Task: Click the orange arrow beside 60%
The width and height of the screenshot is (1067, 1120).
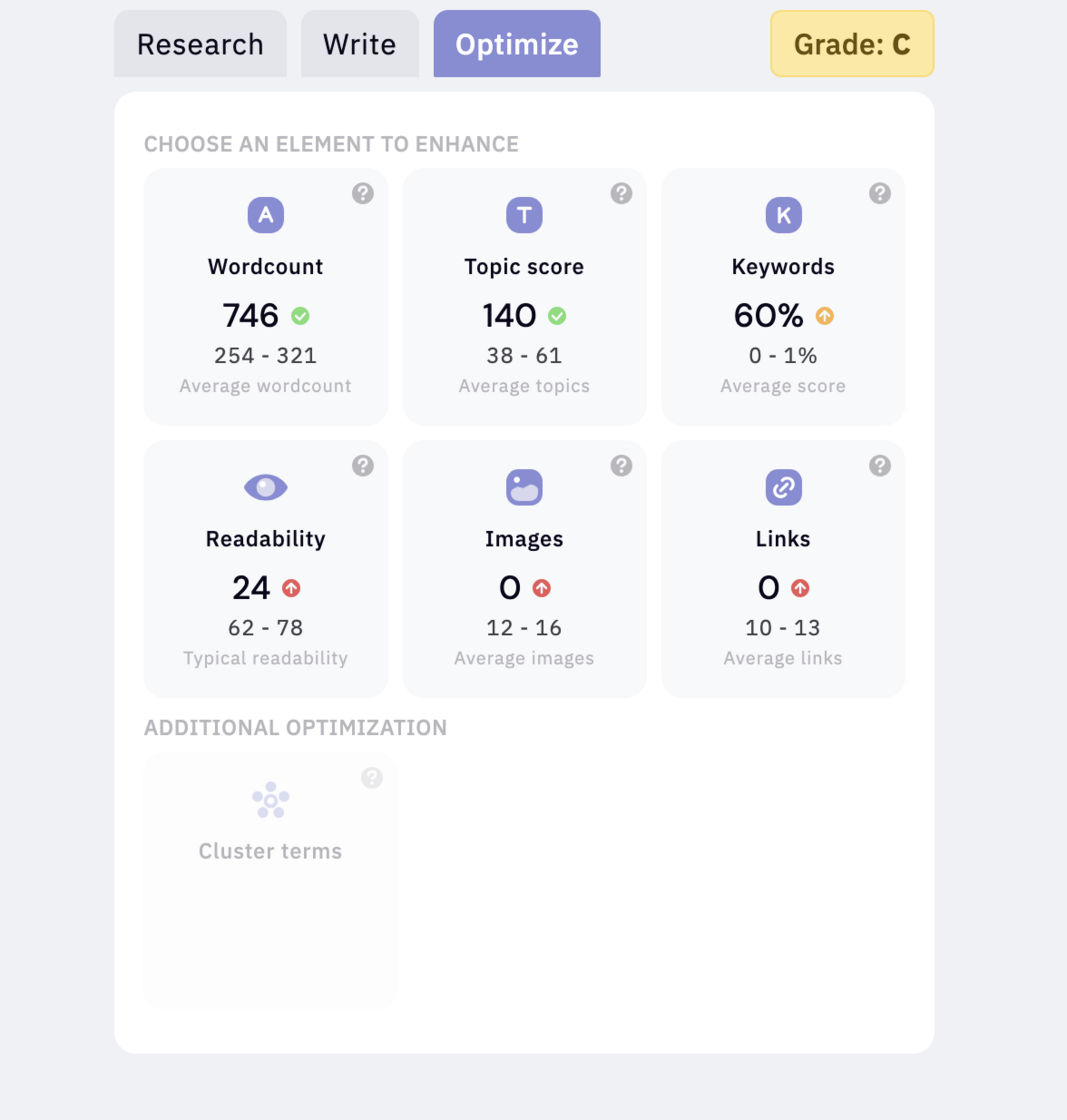Action: 825,316
